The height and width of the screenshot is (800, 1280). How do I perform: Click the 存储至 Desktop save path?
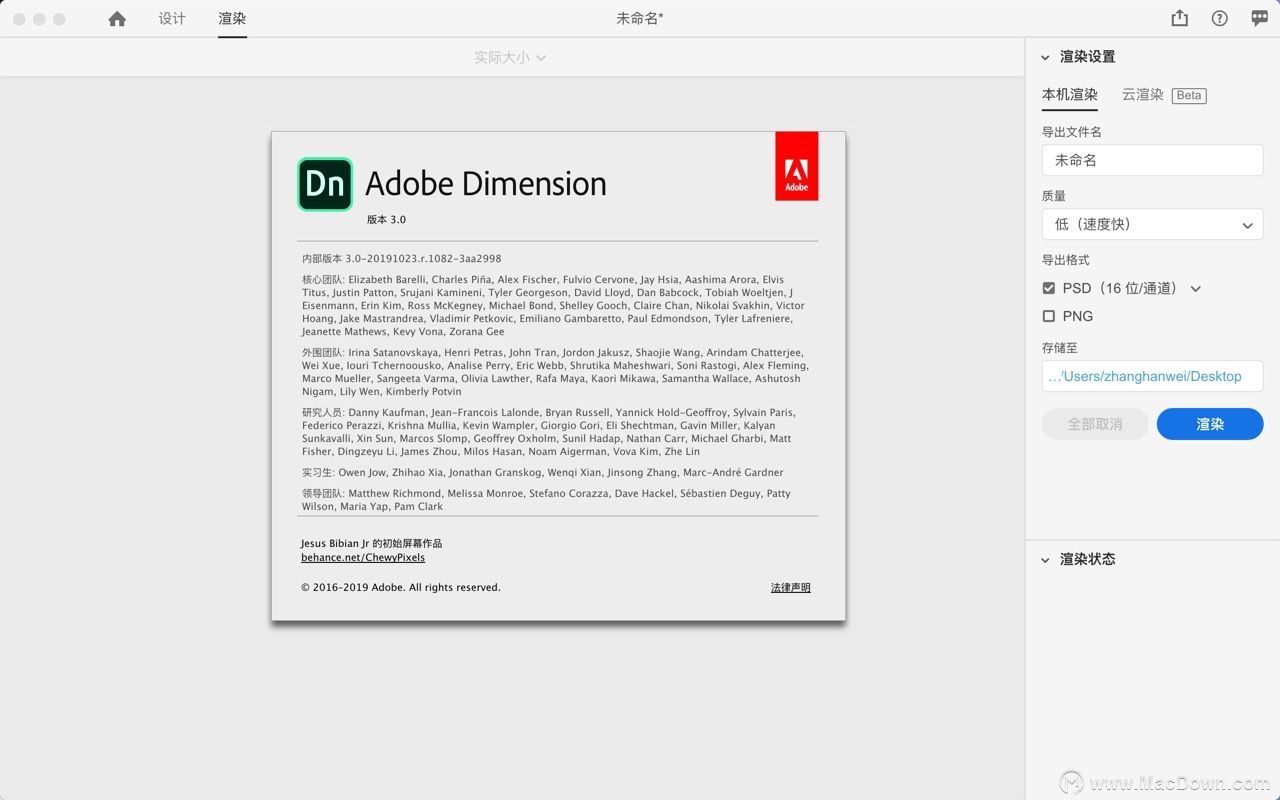click(x=1153, y=376)
